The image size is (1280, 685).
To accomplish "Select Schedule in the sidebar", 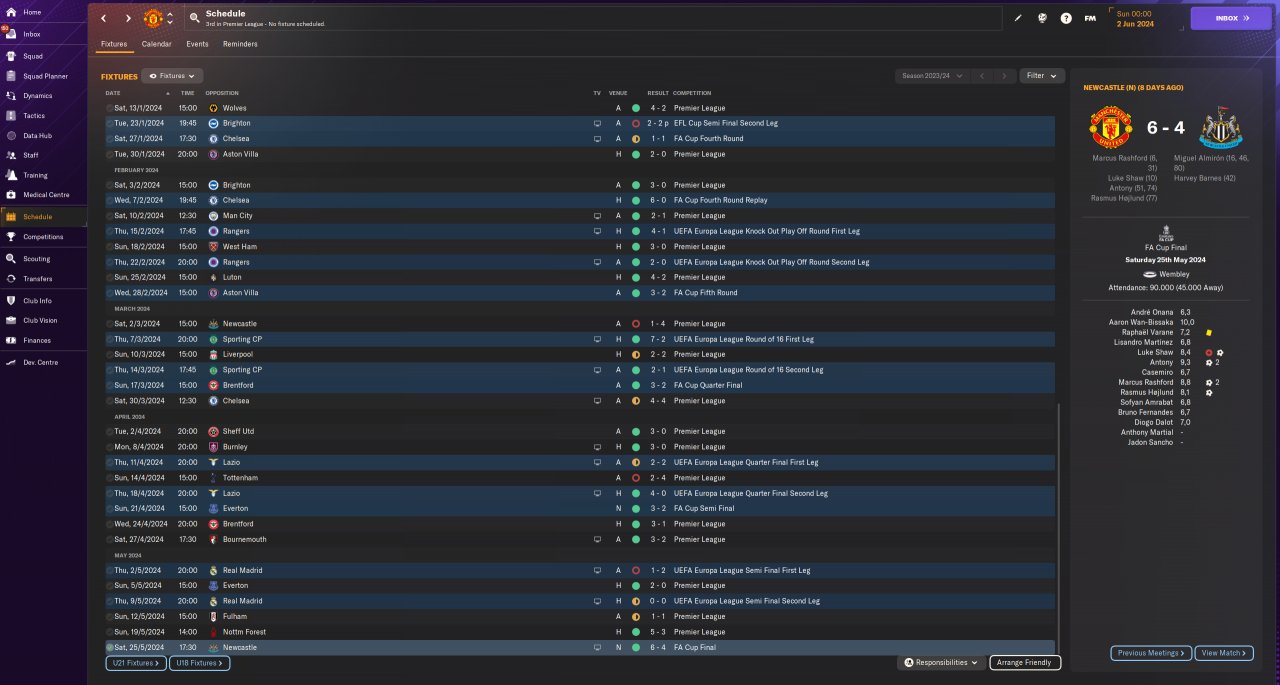I will 38,217.
